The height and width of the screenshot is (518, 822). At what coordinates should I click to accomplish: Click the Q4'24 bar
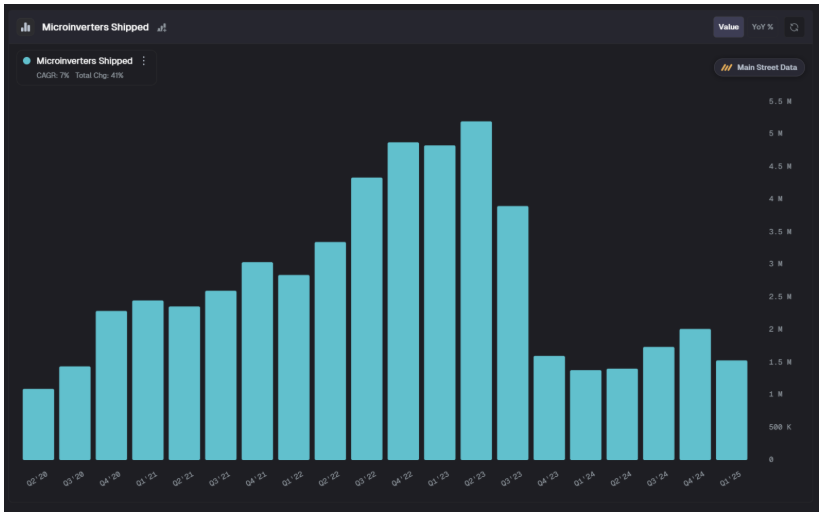point(695,395)
